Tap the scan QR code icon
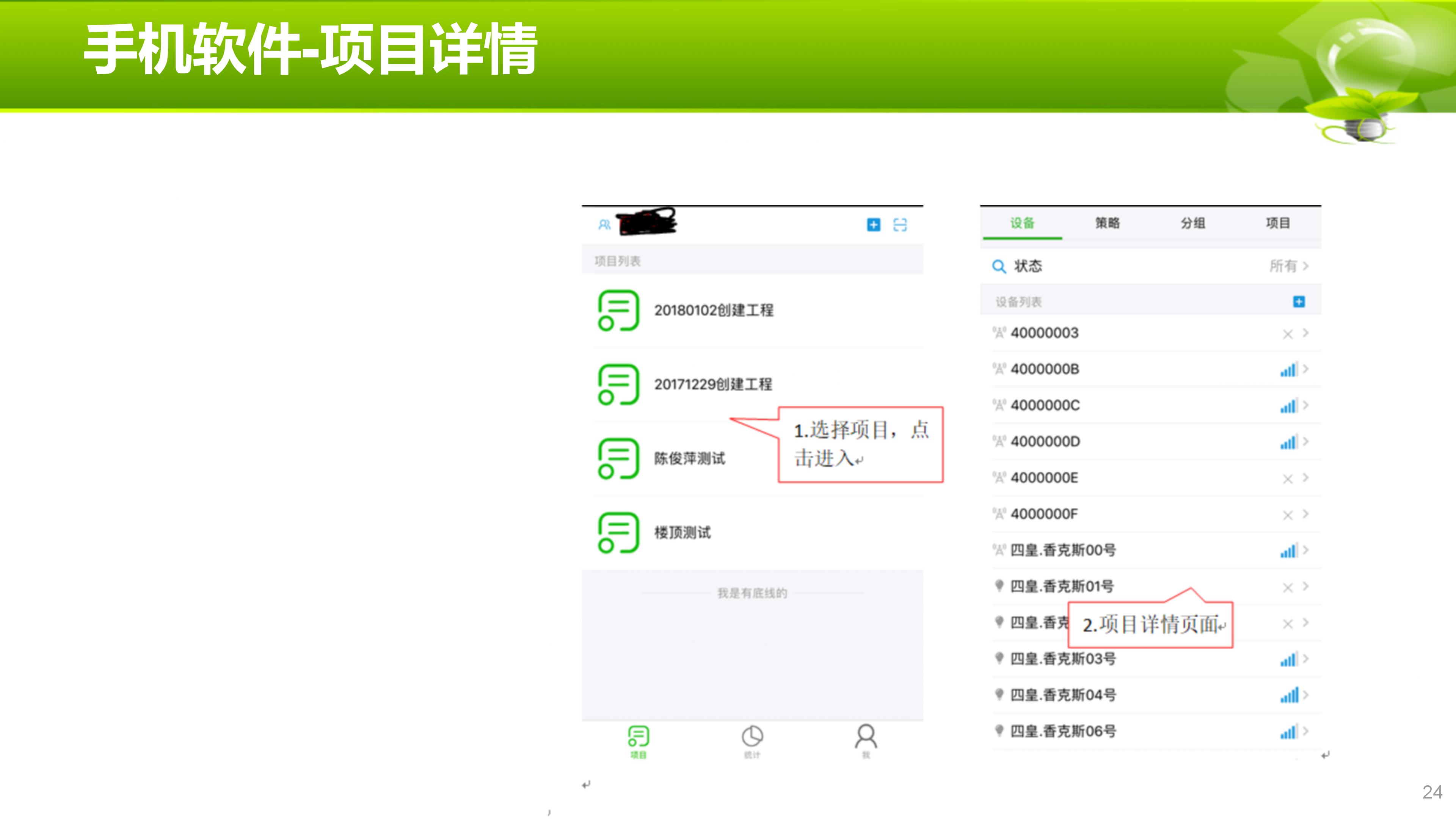This screenshot has width=1456, height=819. pyautogui.click(x=900, y=225)
